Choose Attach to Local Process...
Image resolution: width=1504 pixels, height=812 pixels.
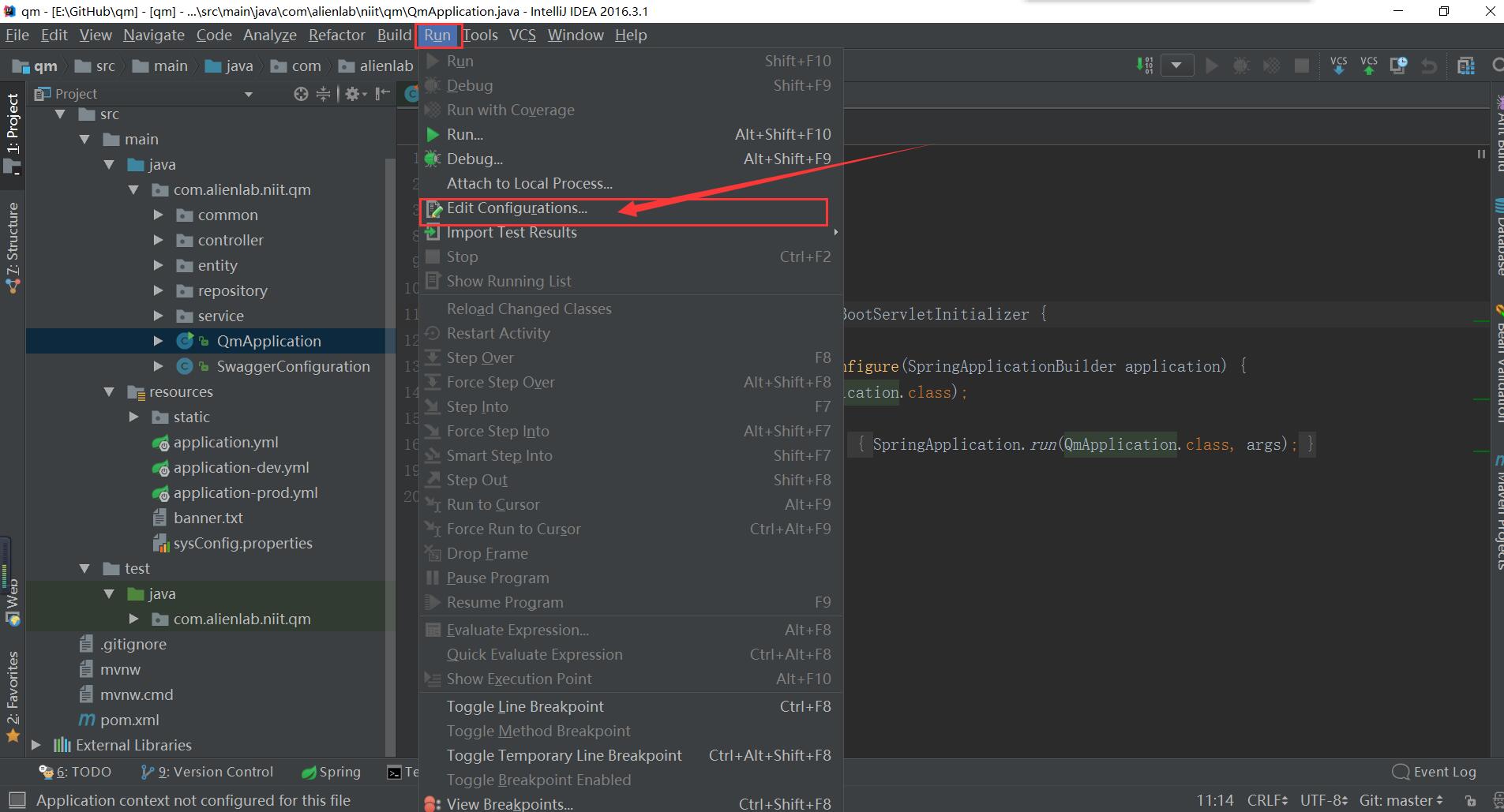[x=630, y=184]
